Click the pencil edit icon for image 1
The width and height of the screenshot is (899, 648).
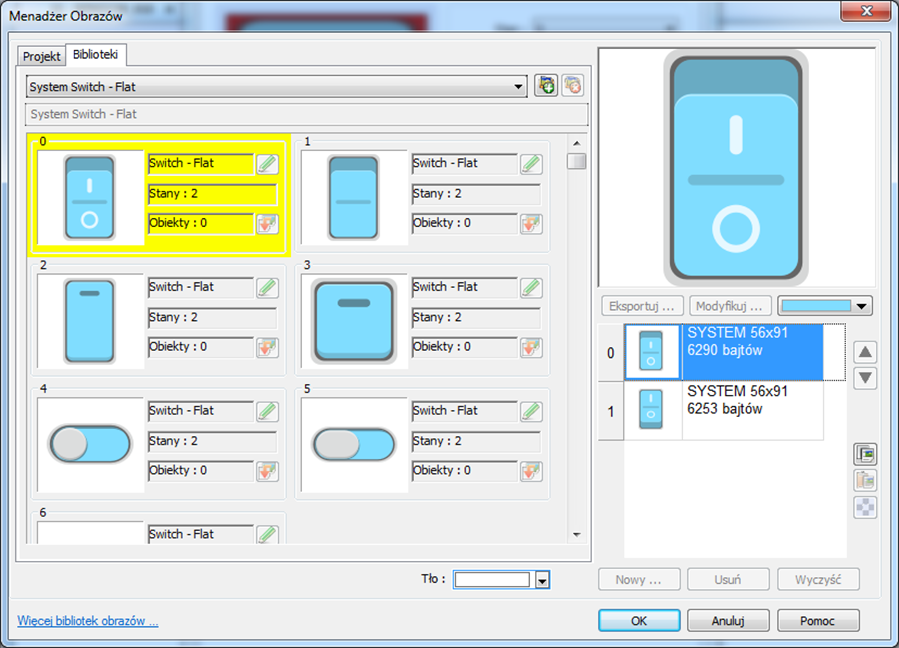pyautogui.click(x=531, y=164)
